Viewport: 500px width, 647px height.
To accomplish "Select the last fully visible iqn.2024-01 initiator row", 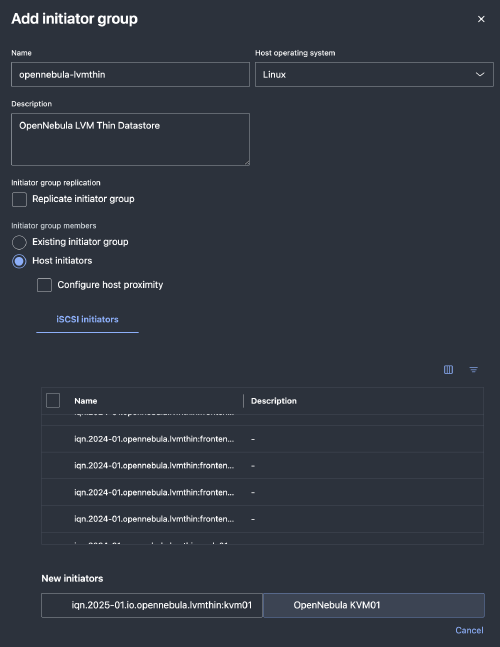I will [262, 519].
